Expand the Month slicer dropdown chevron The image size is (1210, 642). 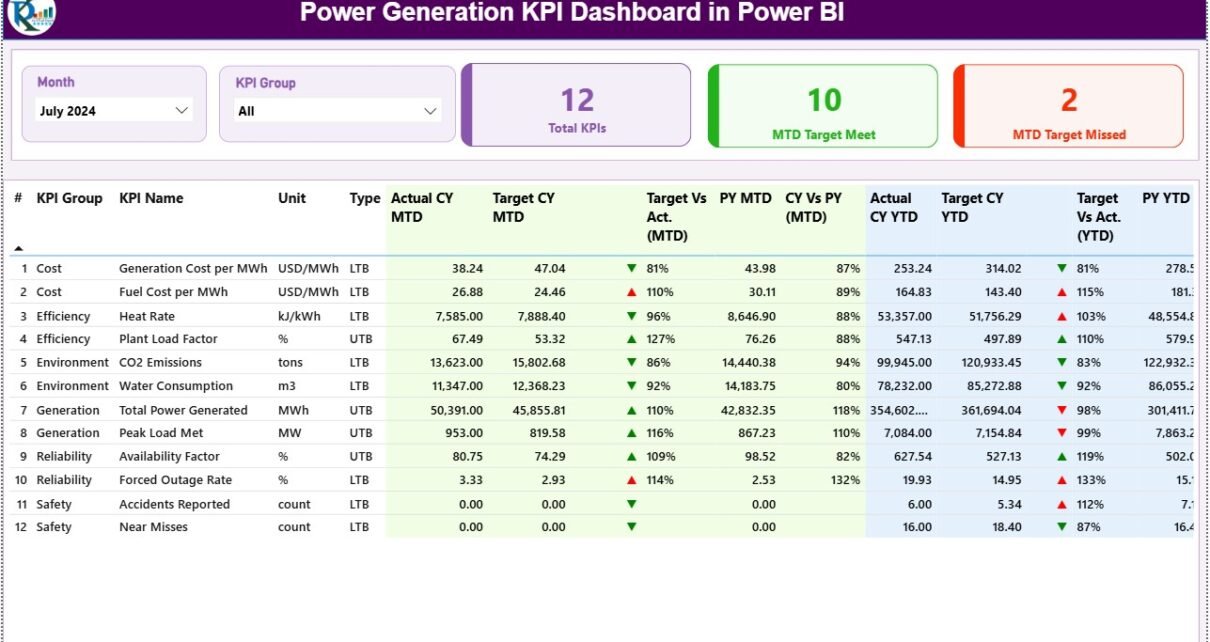[182, 111]
